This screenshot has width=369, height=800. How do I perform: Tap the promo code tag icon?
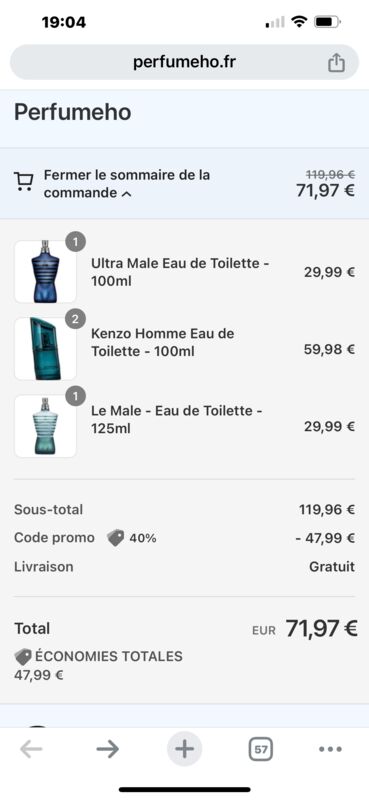[x=115, y=538]
